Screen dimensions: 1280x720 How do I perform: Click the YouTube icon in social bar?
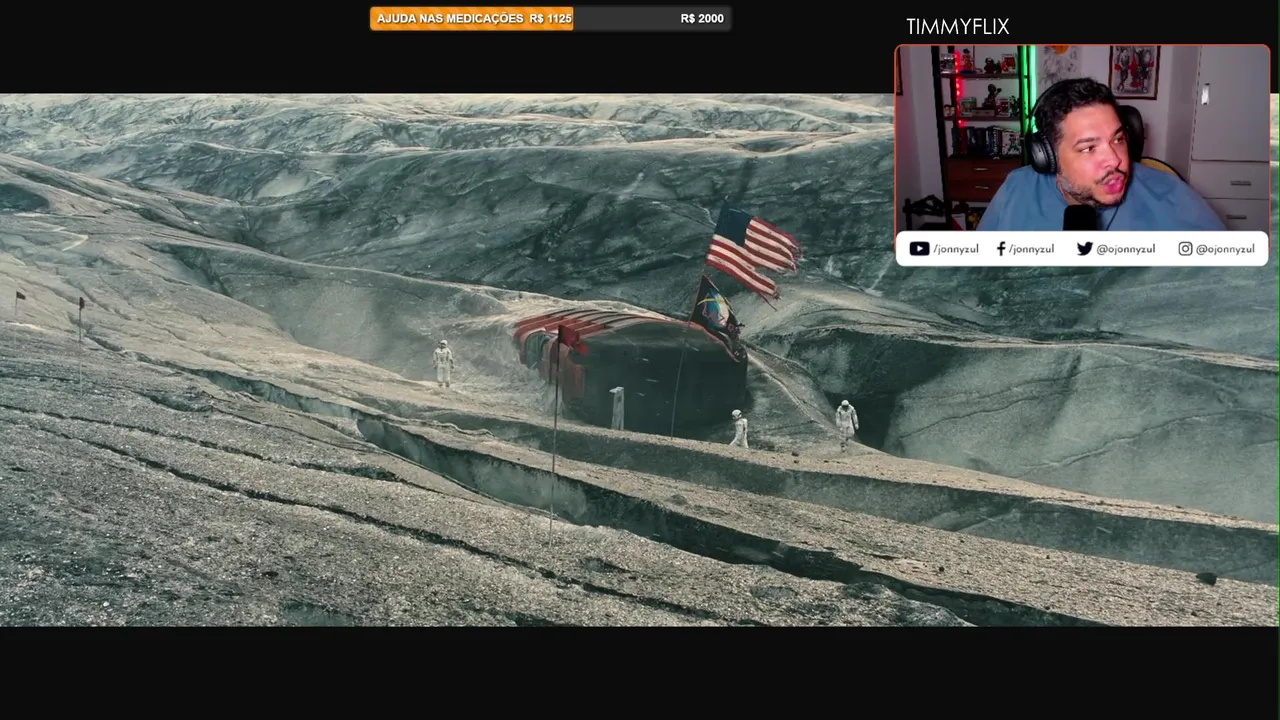tap(919, 249)
